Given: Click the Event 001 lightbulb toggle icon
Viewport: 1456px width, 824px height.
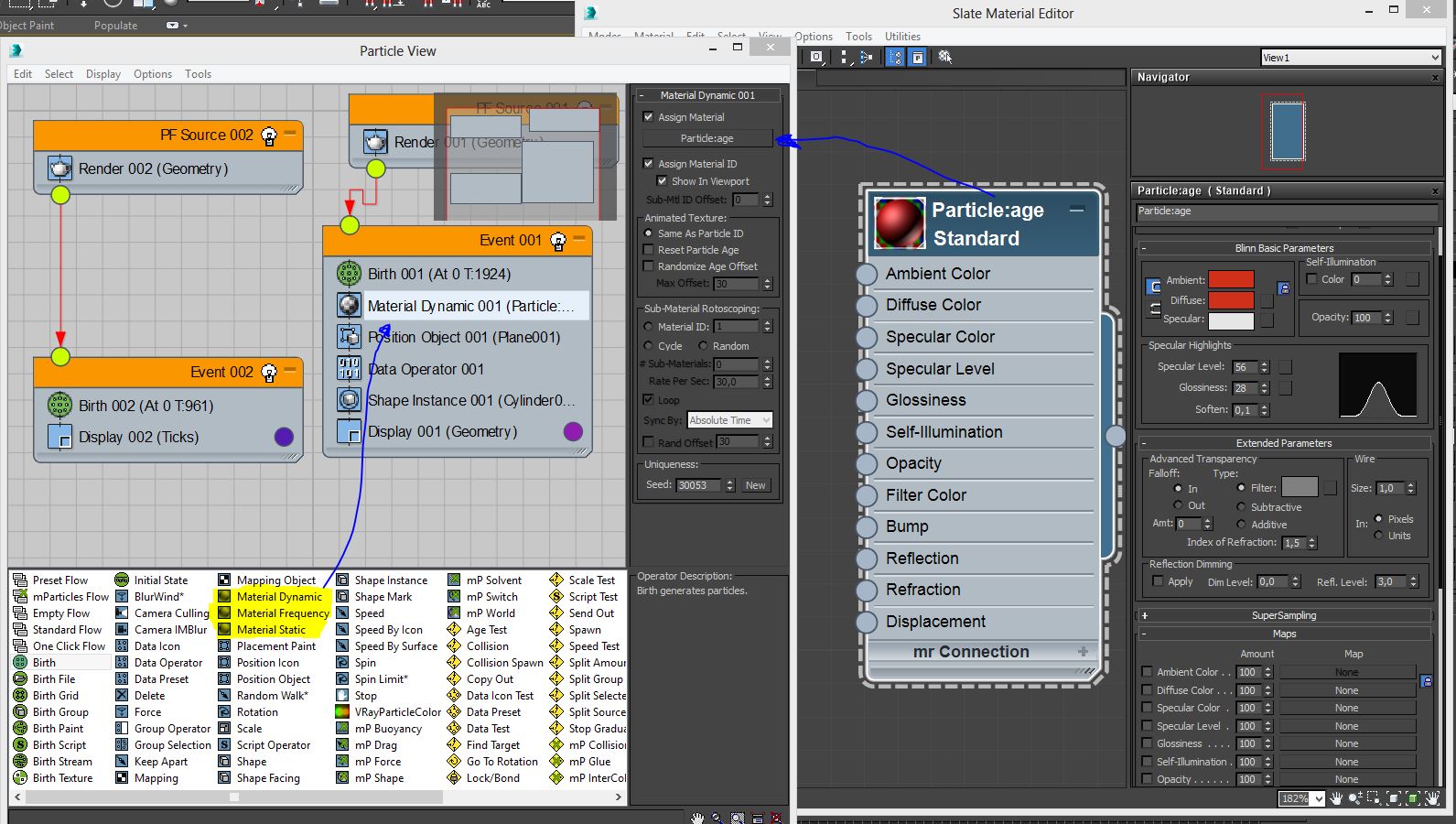Looking at the screenshot, I should tap(558, 241).
